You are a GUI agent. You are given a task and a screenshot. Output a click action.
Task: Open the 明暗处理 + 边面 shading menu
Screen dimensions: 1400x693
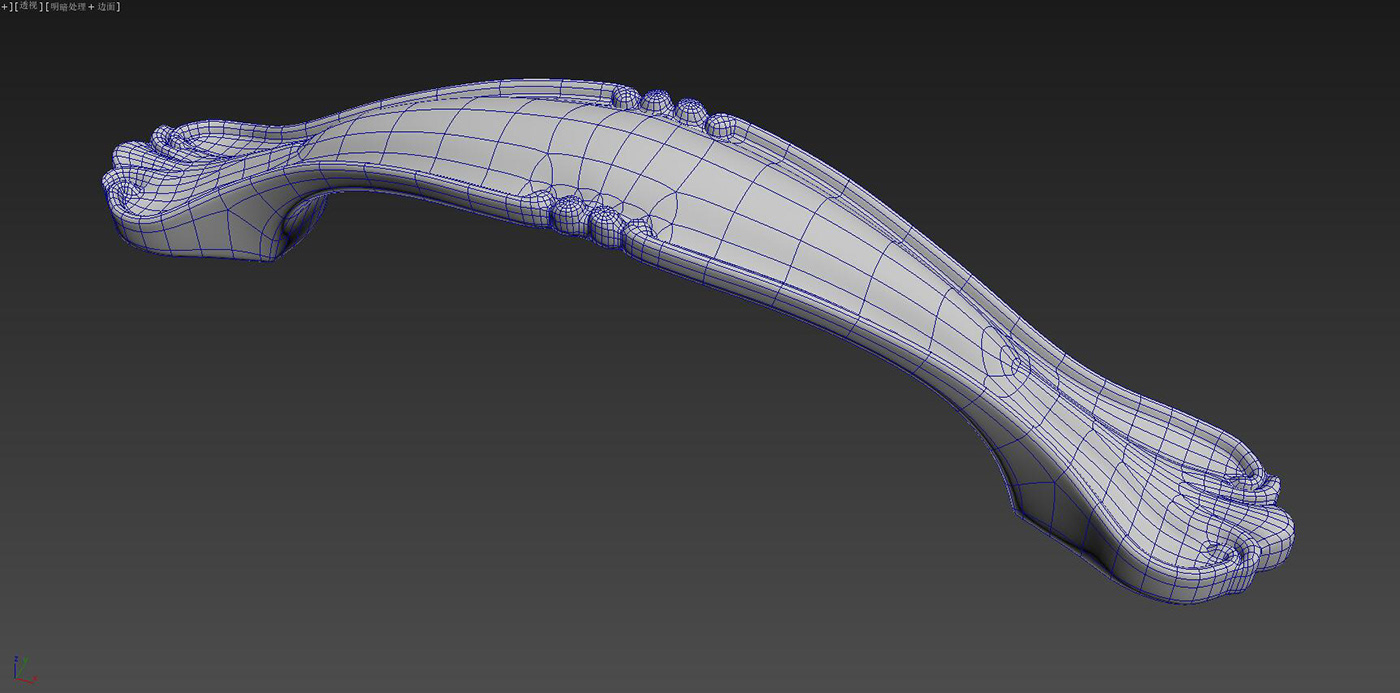click(x=75, y=5)
